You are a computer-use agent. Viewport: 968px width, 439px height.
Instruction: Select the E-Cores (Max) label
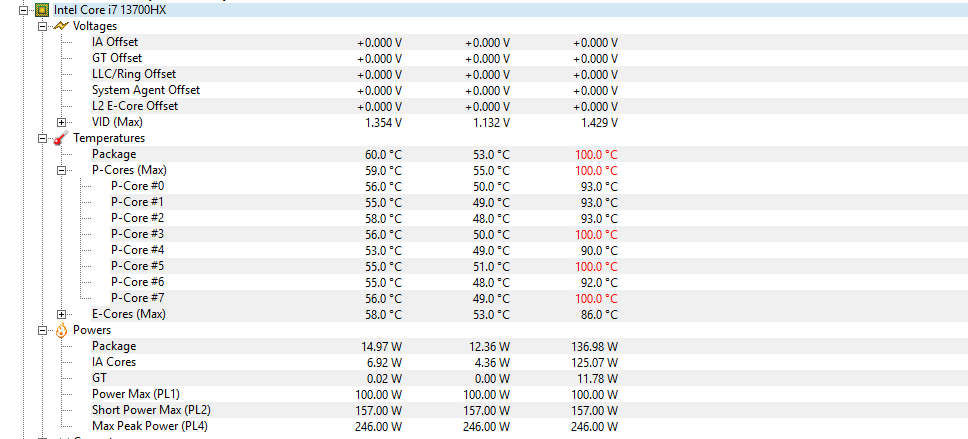(x=129, y=314)
